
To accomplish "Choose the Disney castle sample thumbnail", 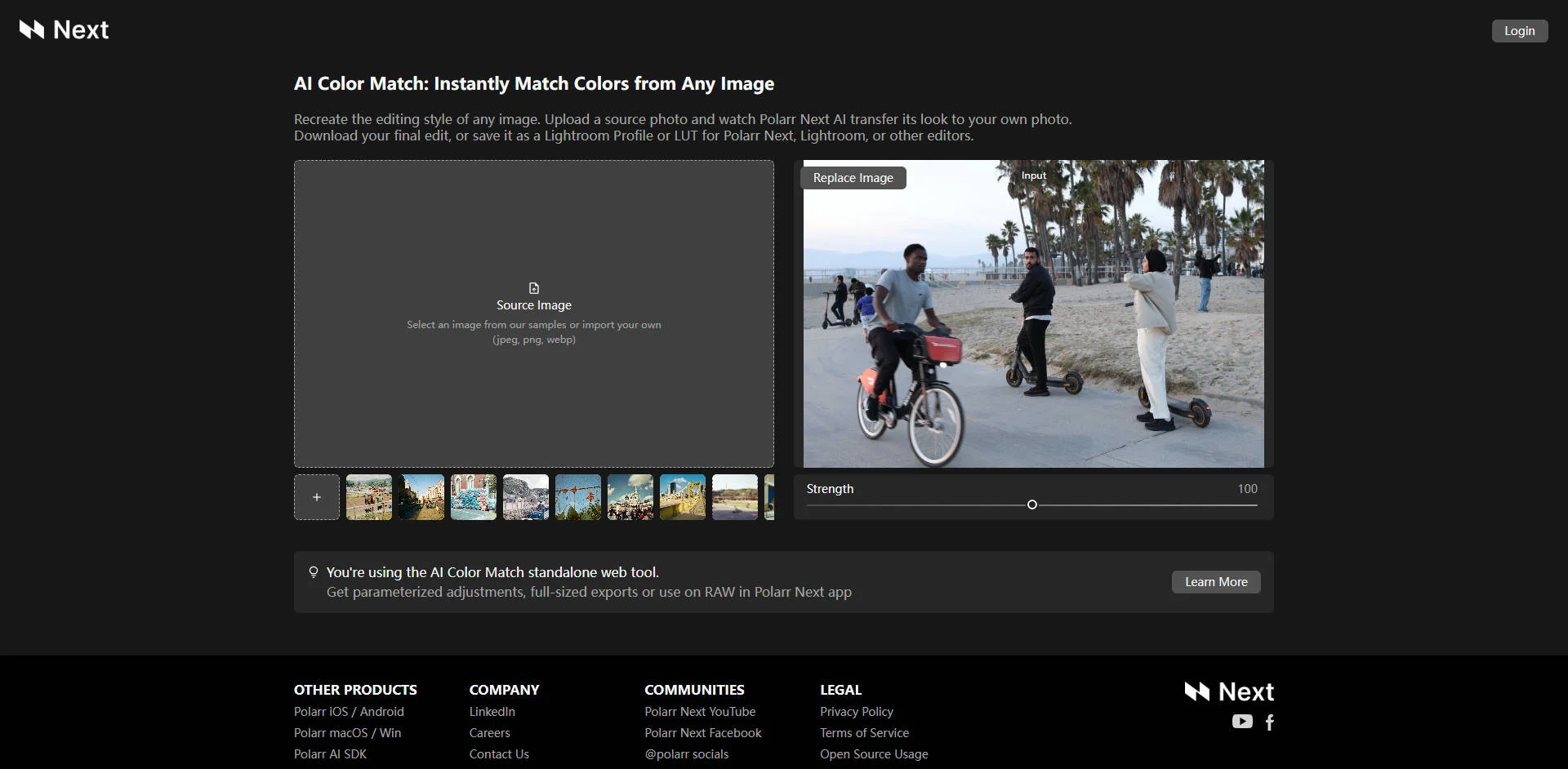I will pyautogui.click(x=630, y=497).
